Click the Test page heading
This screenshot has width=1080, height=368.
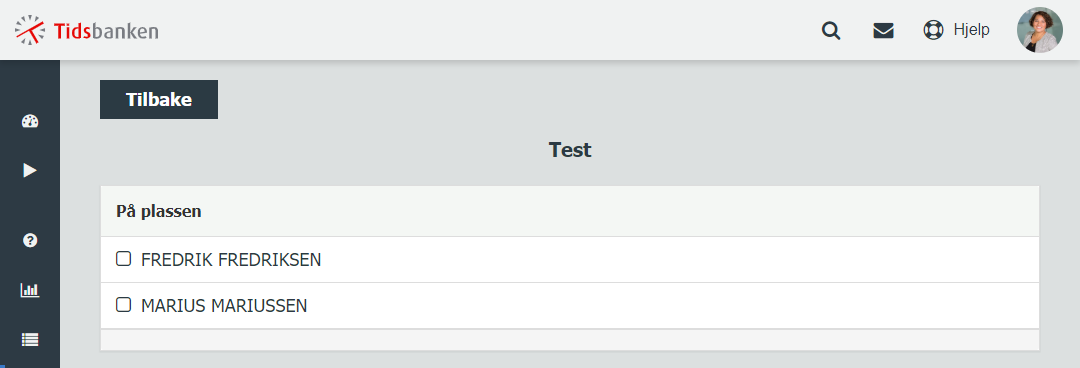click(x=570, y=150)
